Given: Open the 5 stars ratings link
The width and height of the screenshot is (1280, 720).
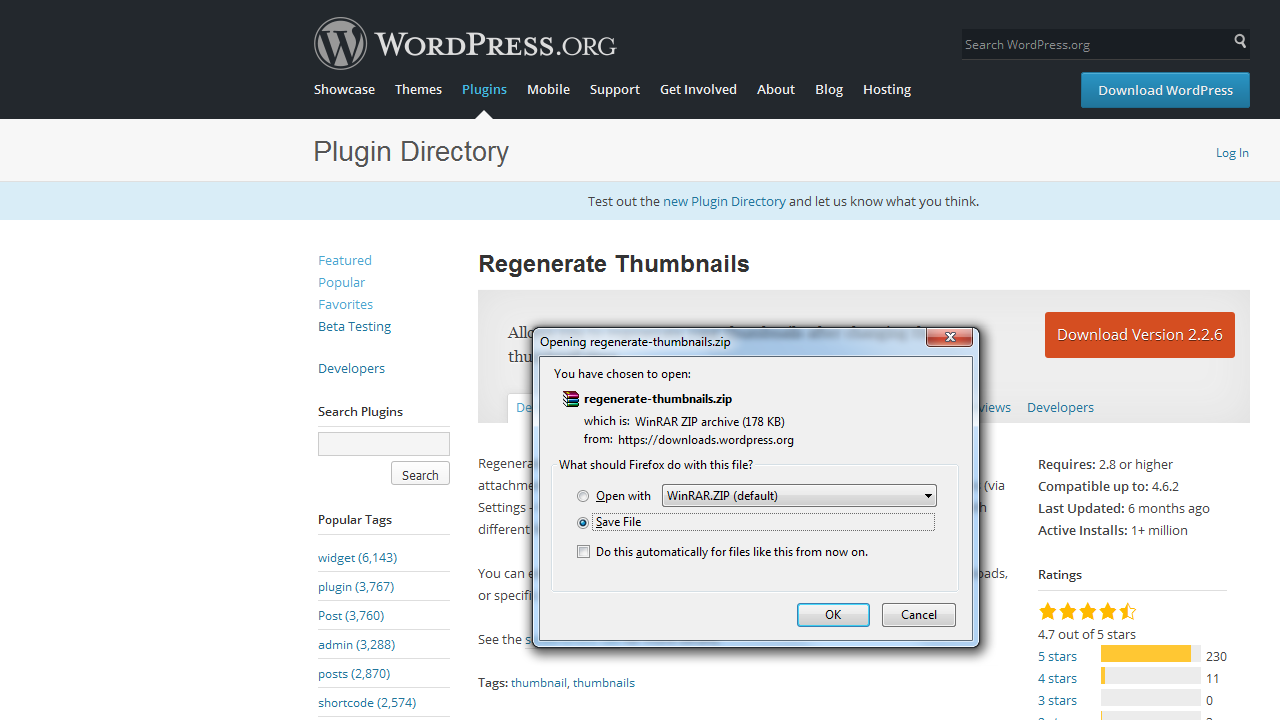Looking at the screenshot, I should click(1058, 656).
